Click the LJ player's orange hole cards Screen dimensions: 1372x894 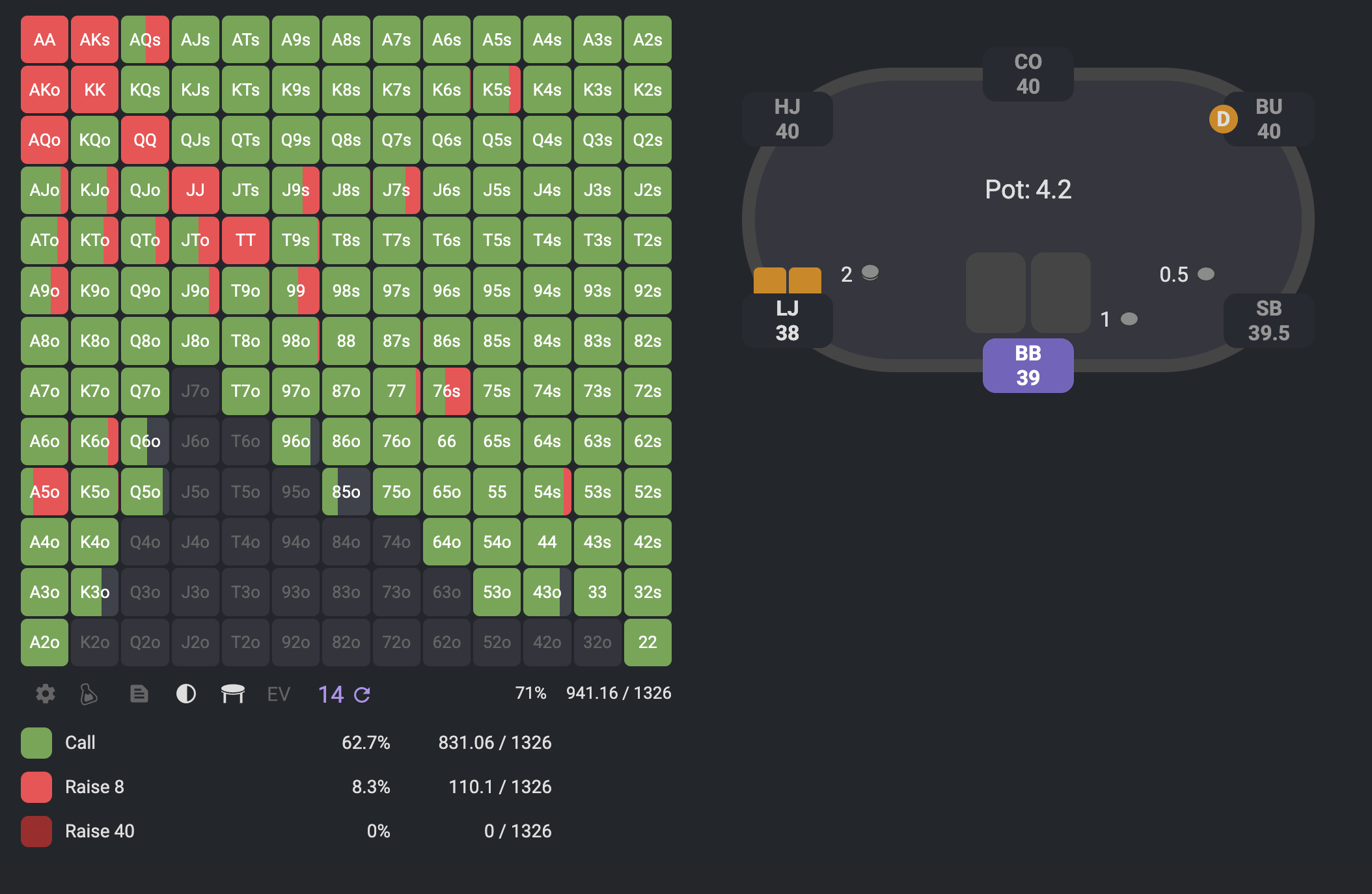[x=787, y=280]
